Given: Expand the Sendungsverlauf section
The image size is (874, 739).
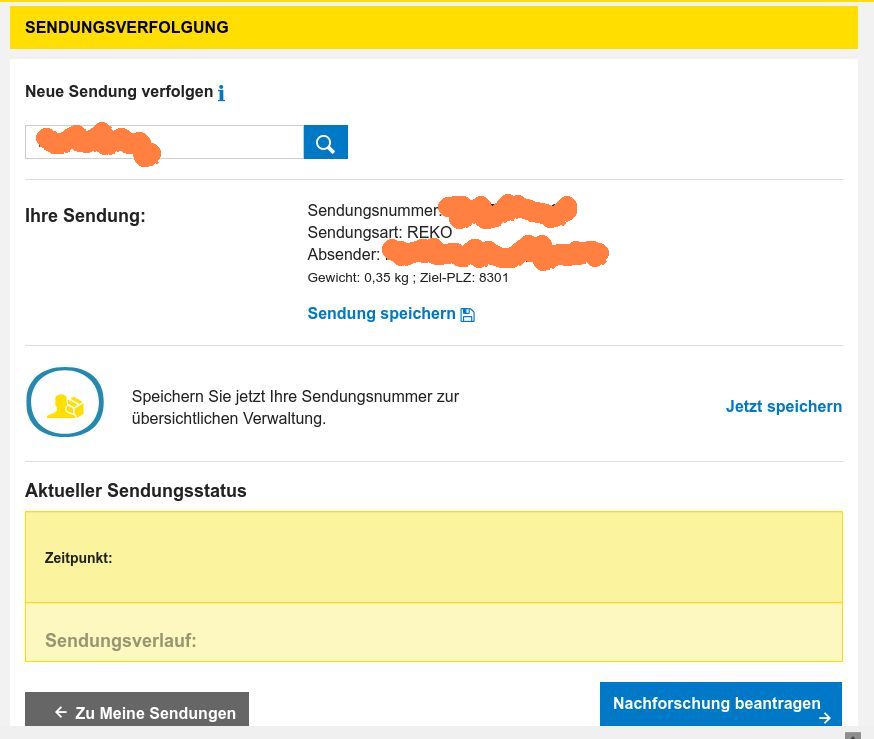Looking at the screenshot, I should point(121,640).
